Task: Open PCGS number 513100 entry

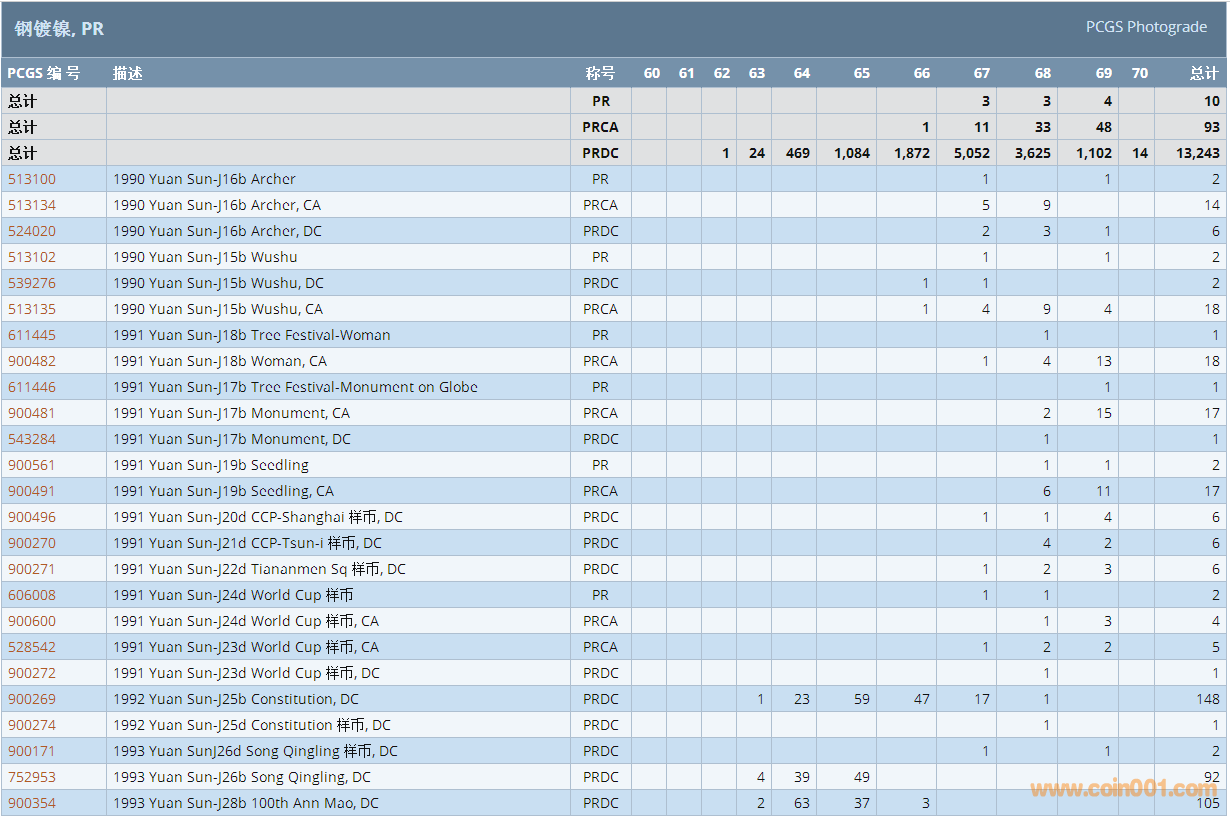Action: click(x=32, y=179)
